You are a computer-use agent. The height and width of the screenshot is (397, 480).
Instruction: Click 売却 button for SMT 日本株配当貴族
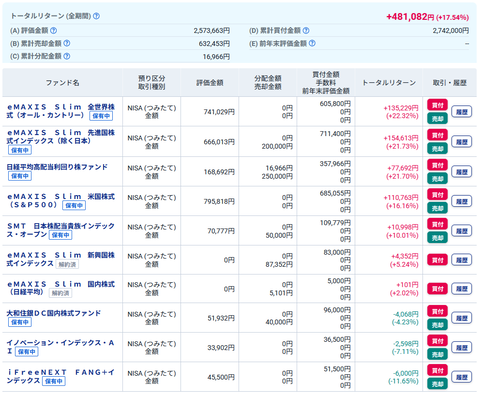pyautogui.click(x=437, y=238)
